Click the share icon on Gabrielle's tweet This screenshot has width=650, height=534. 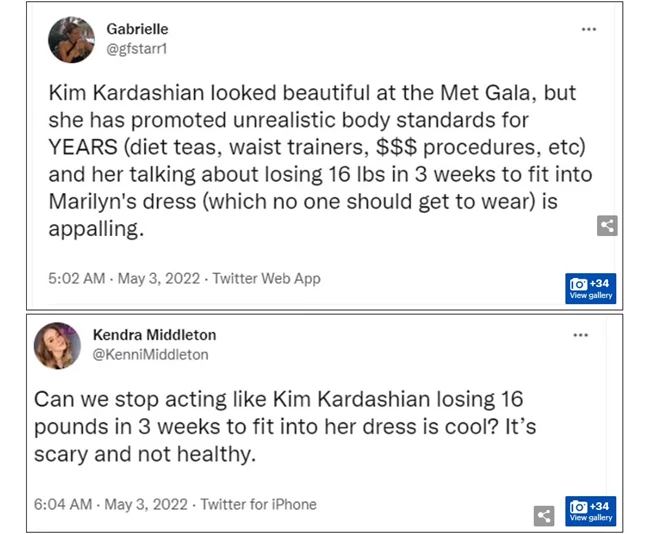tap(606, 226)
